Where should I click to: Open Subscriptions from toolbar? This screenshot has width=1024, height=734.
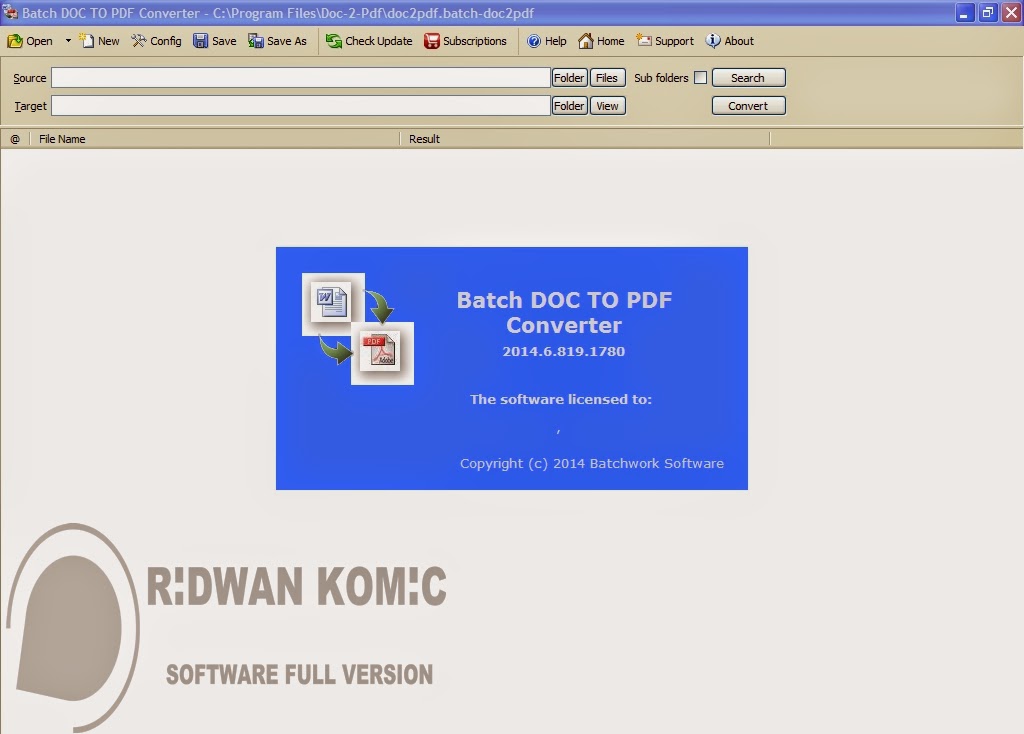point(465,41)
